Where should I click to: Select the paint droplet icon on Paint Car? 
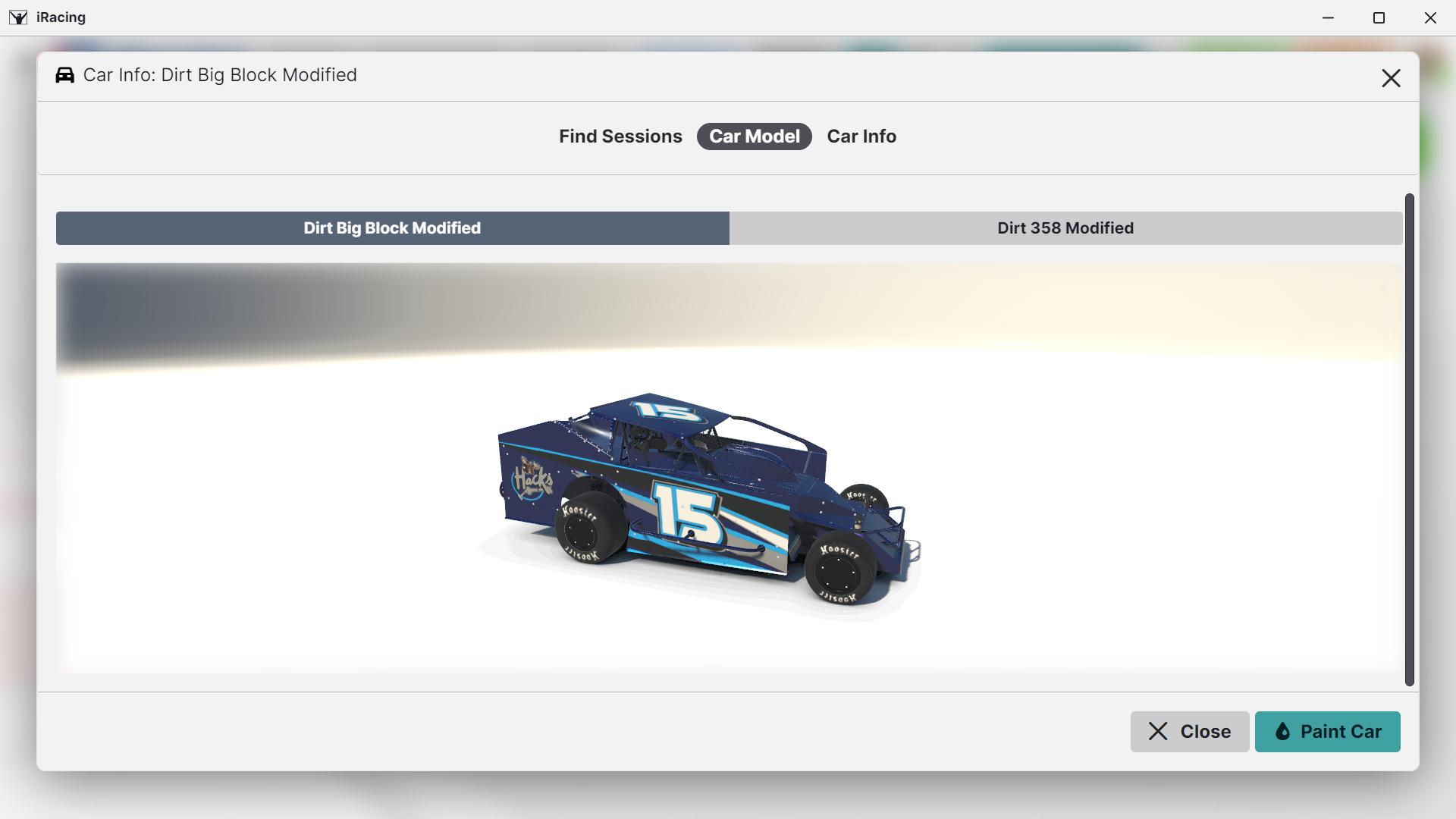(x=1283, y=731)
